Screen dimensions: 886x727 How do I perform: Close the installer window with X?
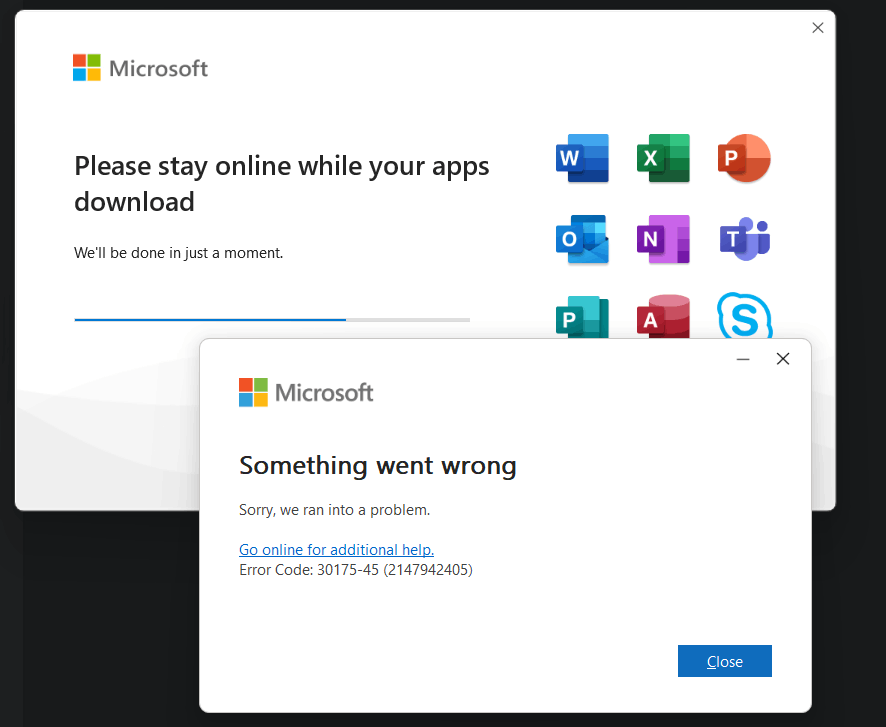coord(818,28)
